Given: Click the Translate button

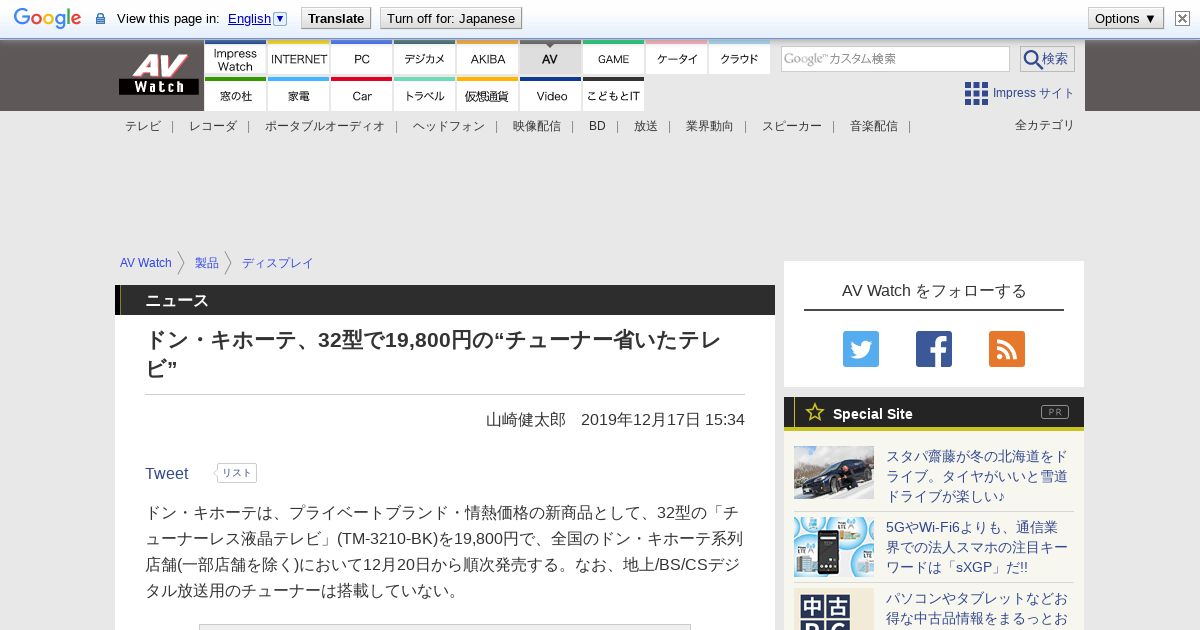Looking at the screenshot, I should 336,18.
